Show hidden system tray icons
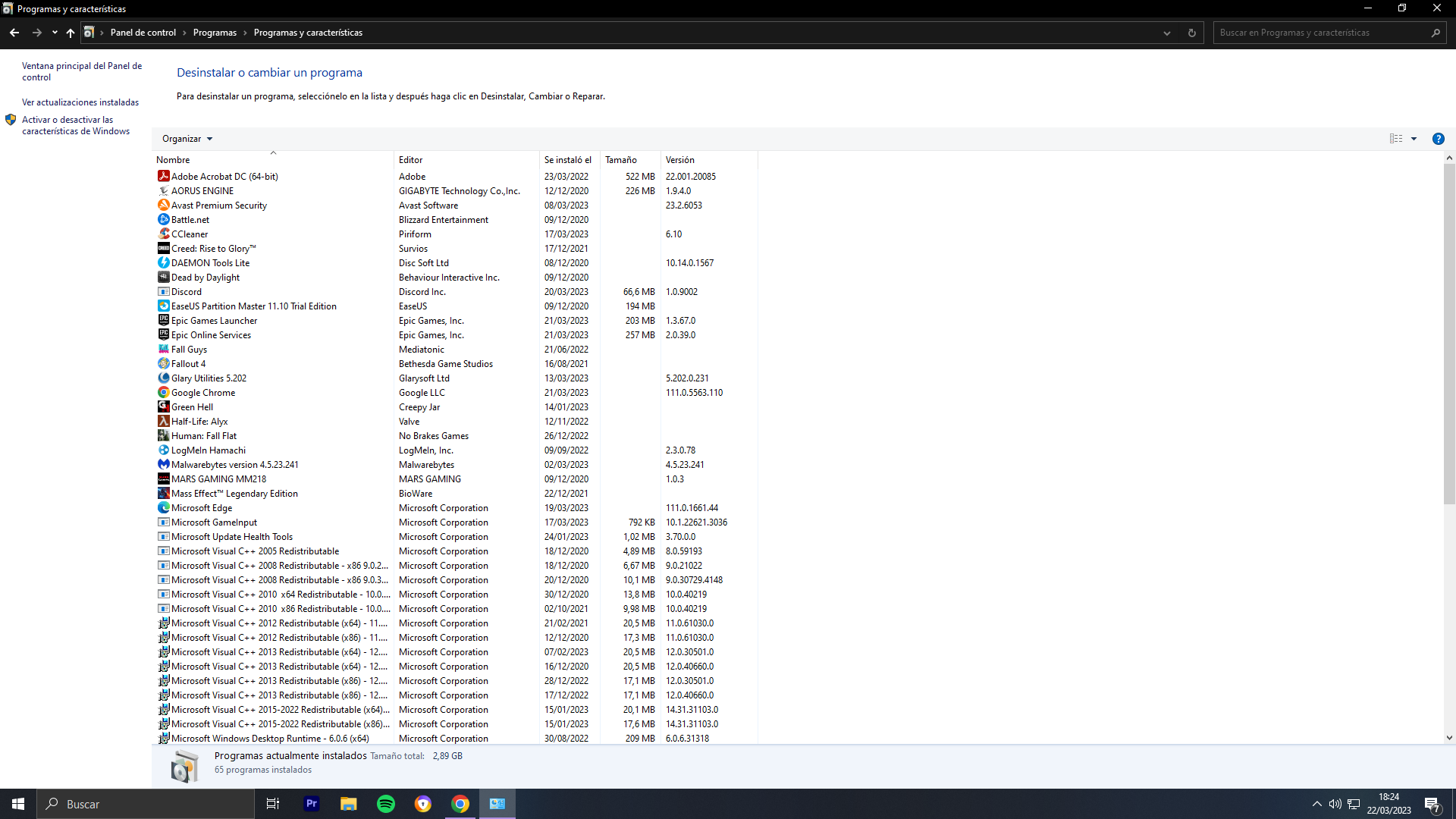The width and height of the screenshot is (1456, 819). (1316, 804)
